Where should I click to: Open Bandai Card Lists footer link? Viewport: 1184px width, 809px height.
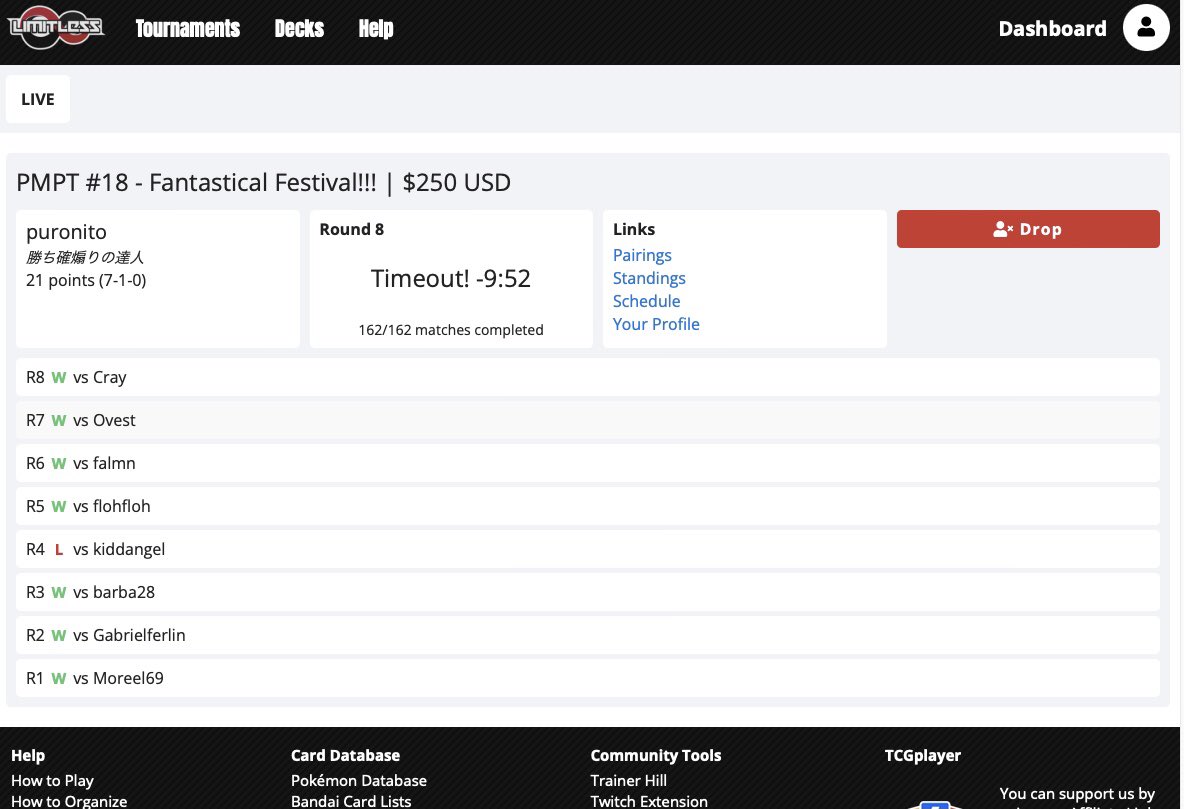[351, 801]
